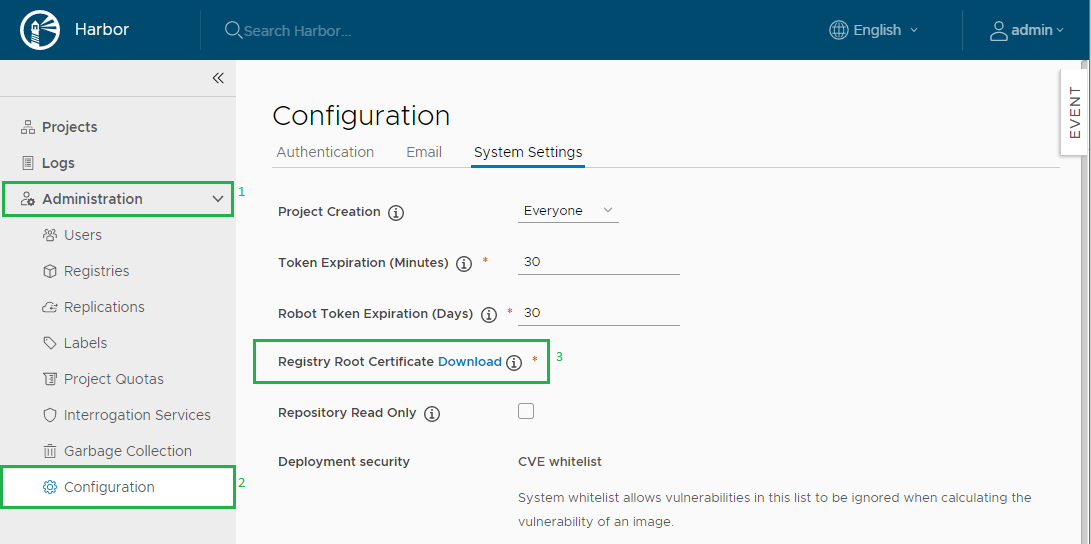Click the vertical page scrollbar
1091x544 pixels.
[1086, 302]
